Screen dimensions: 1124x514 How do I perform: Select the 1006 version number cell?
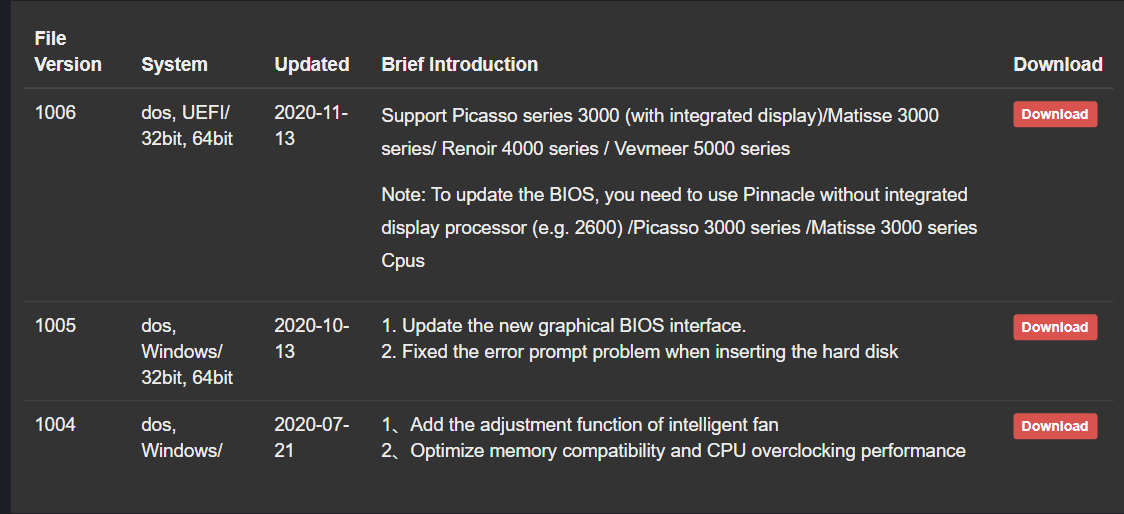(x=55, y=113)
